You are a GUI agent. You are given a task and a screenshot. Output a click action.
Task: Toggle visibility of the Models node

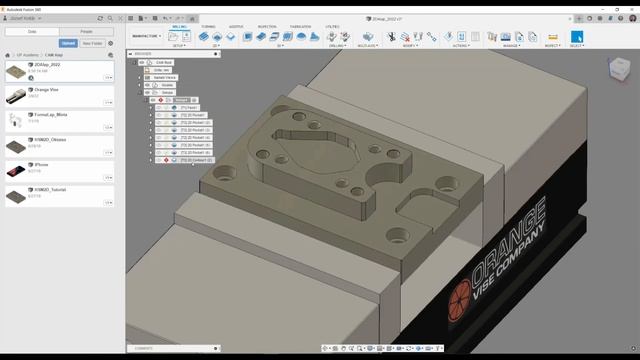(147, 85)
